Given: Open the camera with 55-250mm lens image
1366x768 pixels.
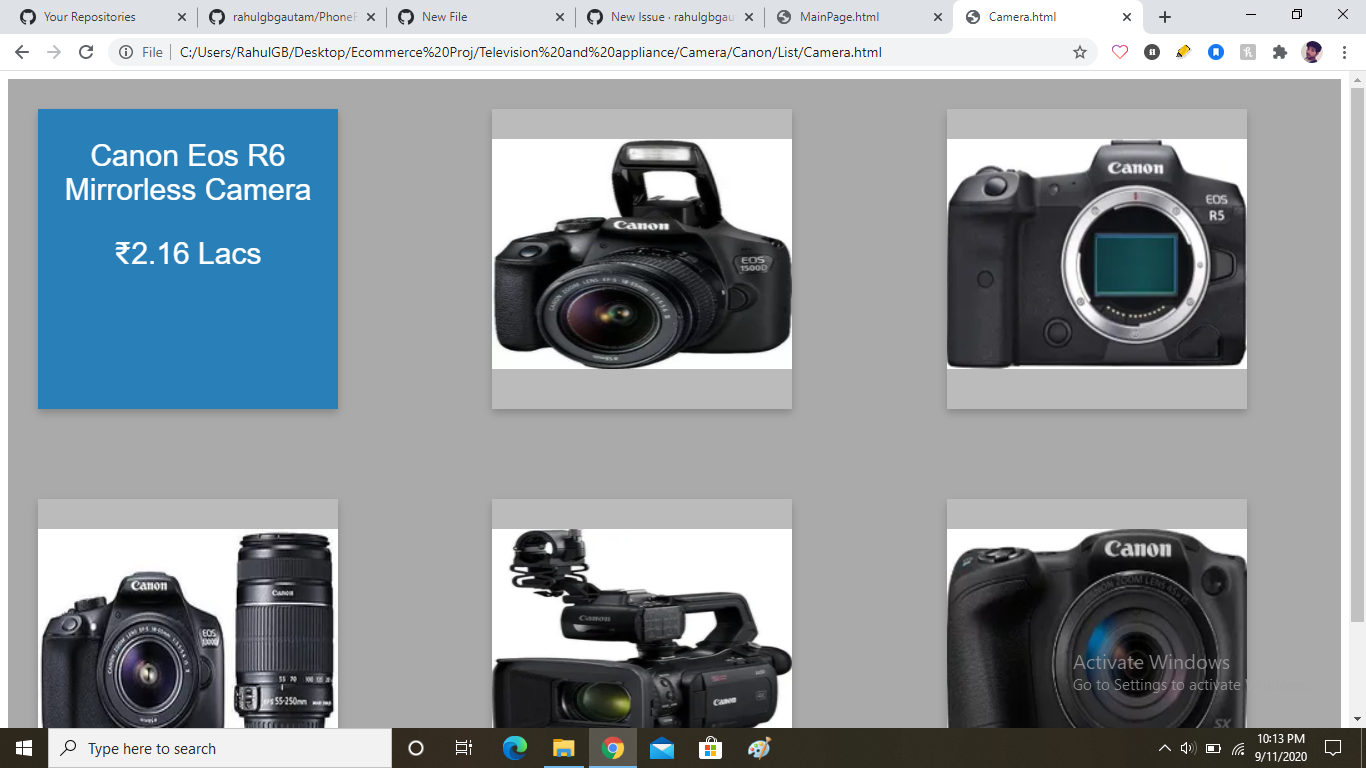Looking at the screenshot, I should 188,628.
